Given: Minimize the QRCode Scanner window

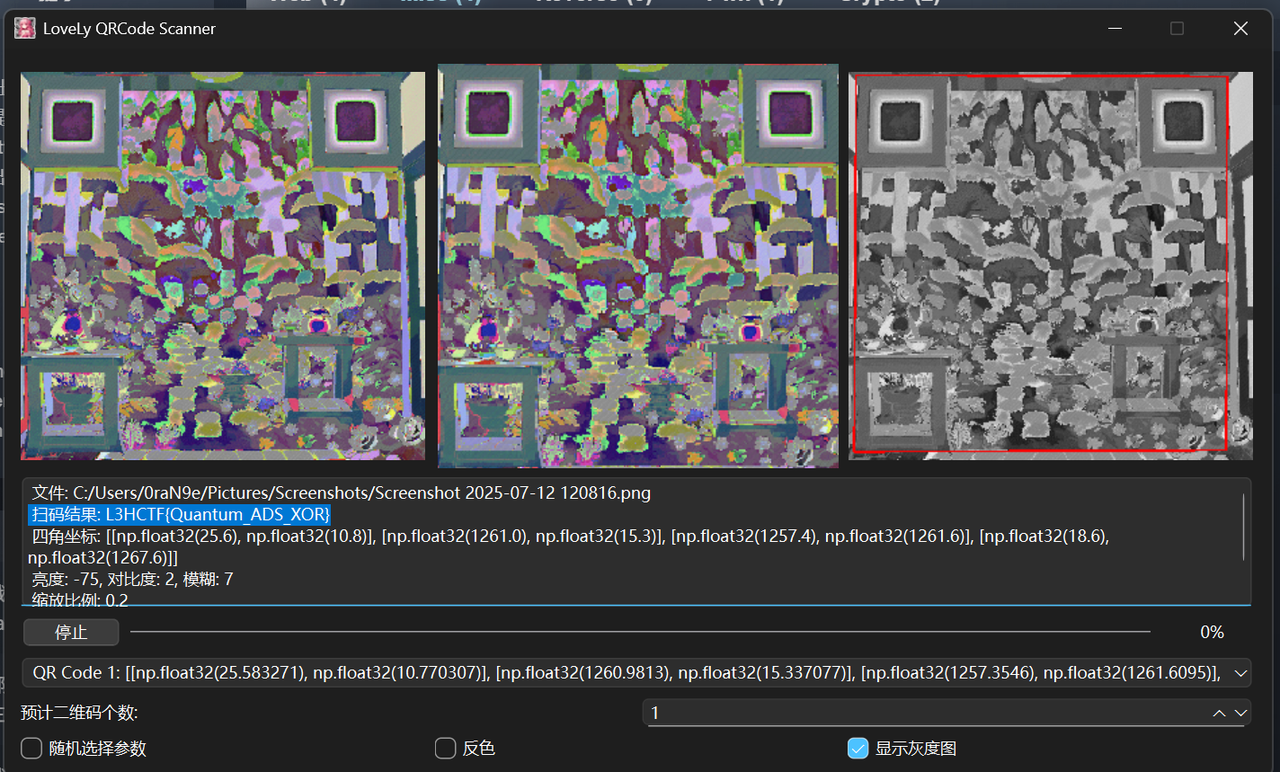Looking at the screenshot, I should click(x=1113, y=29).
